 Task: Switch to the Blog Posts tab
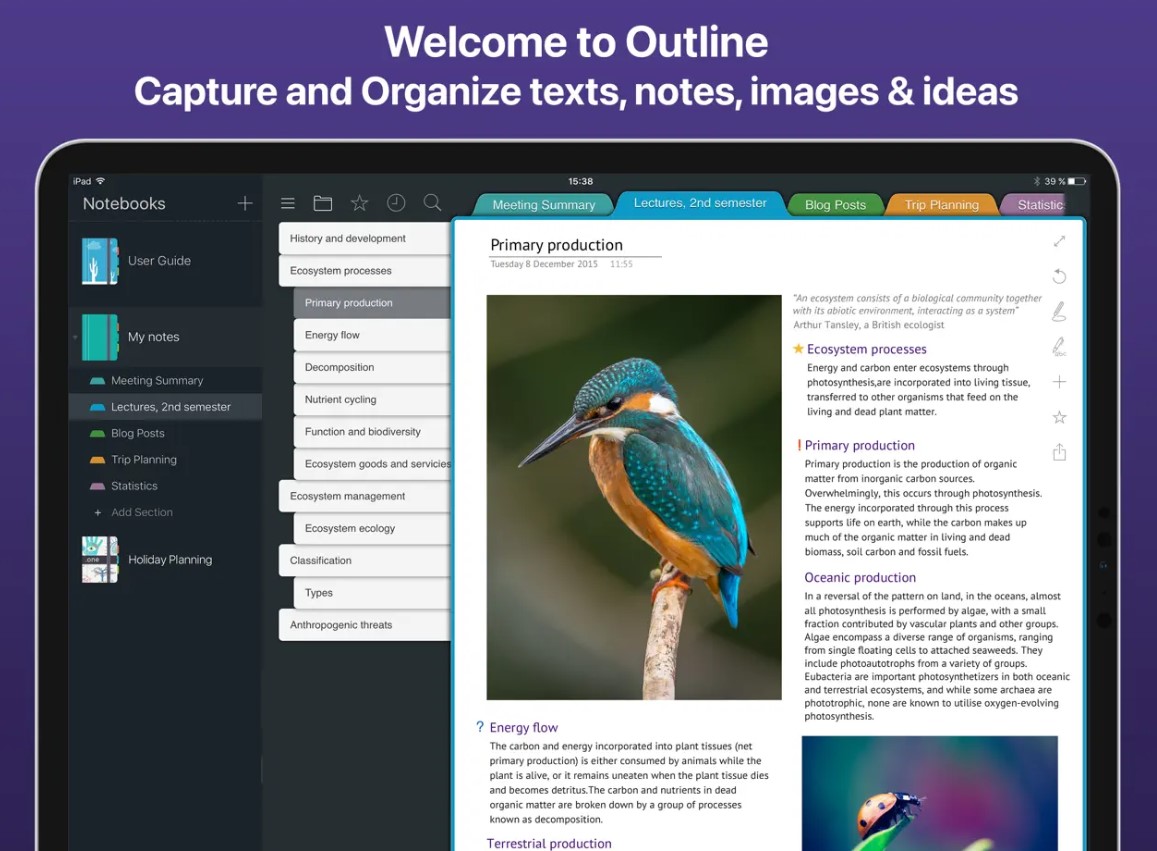click(835, 204)
